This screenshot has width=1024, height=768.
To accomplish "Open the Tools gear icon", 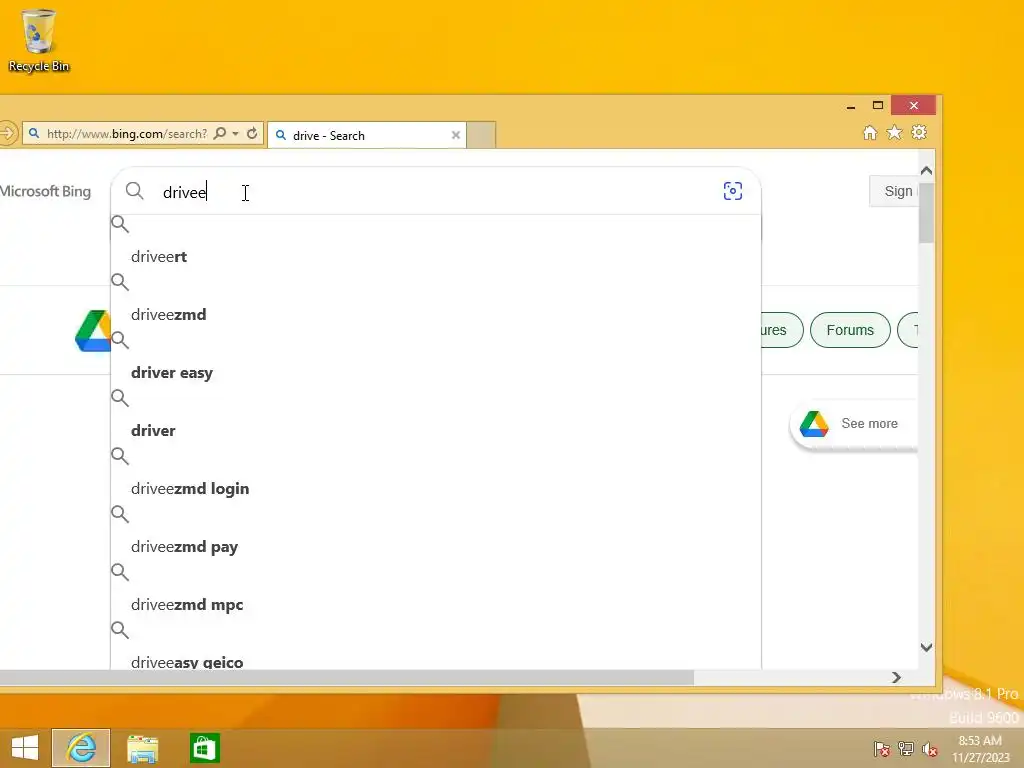I will [919, 133].
